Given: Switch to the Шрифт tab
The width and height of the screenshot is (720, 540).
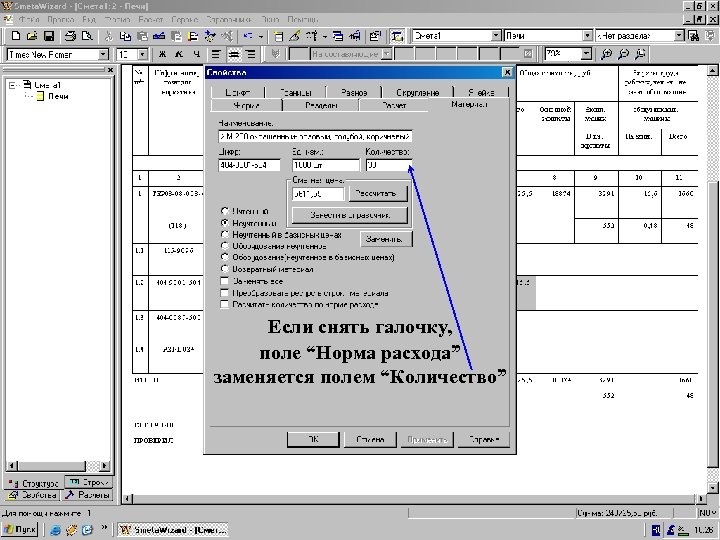Looking at the screenshot, I should 237,92.
